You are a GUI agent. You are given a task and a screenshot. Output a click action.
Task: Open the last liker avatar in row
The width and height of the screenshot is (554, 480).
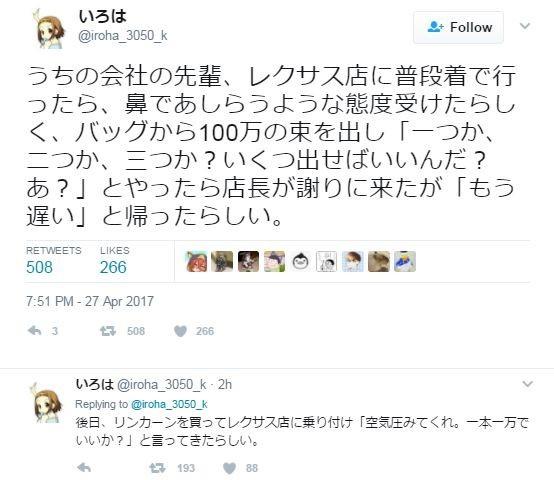(x=405, y=262)
